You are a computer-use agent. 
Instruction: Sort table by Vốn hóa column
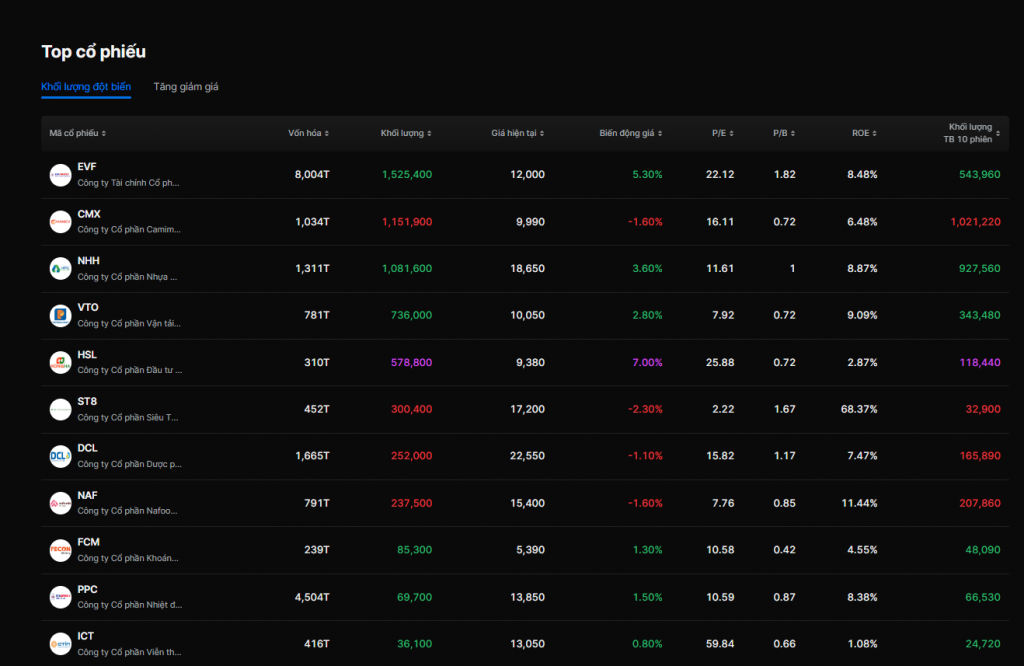pos(308,133)
